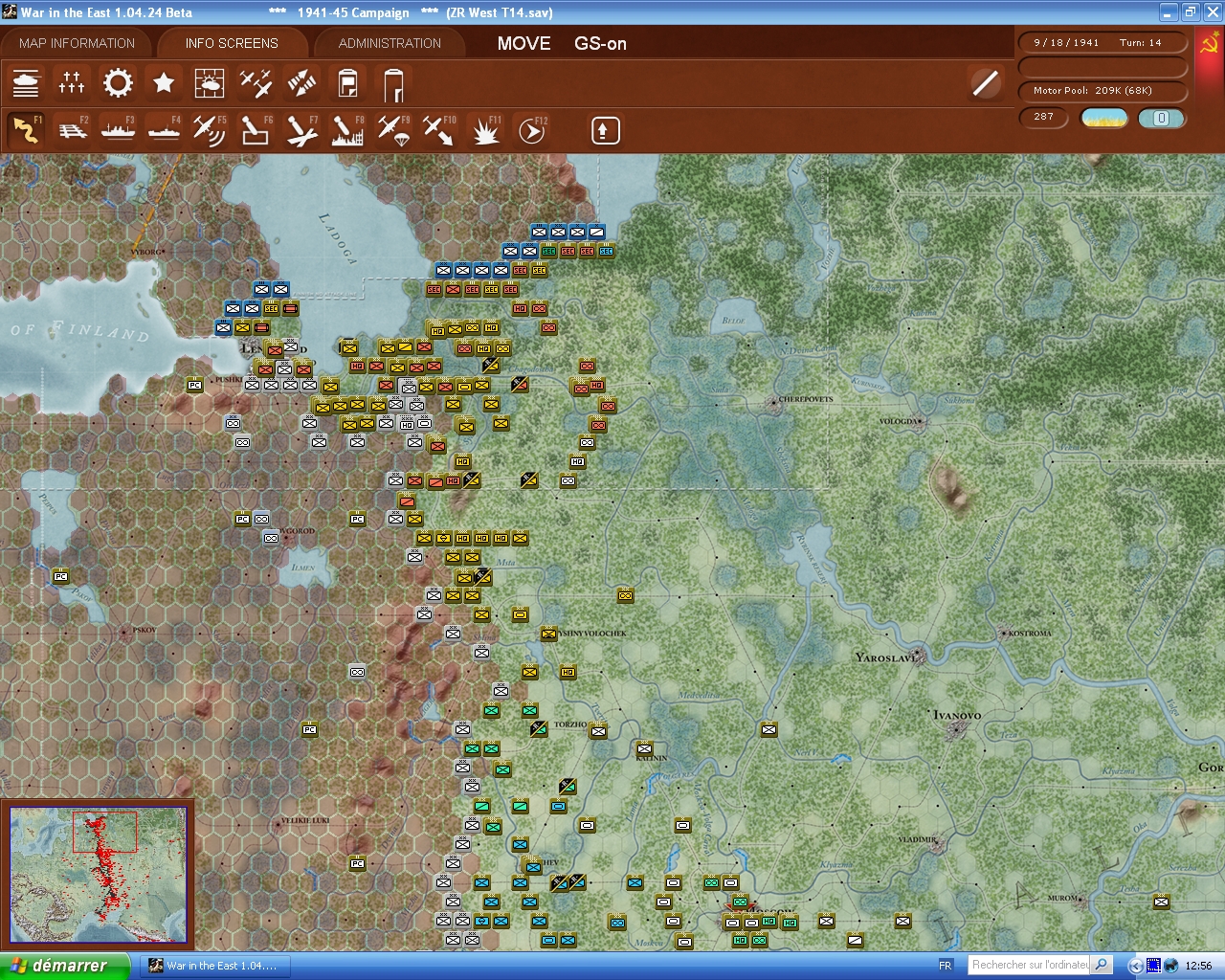Click the opposing arrows icon
Viewport: 1225px width, 980px height.
coord(301,83)
